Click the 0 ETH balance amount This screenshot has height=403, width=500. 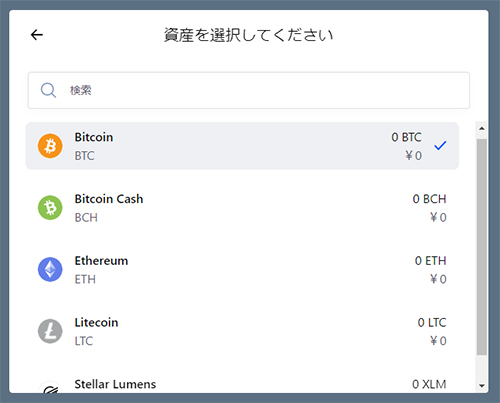click(x=430, y=261)
